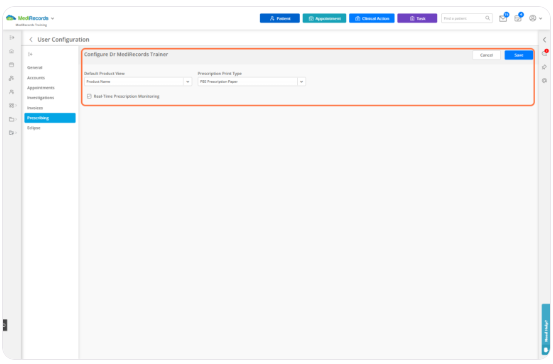The width and height of the screenshot is (553, 364).
Task: Open the calendar icon in the left sidebar
Action: pyautogui.click(x=12, y=65)
